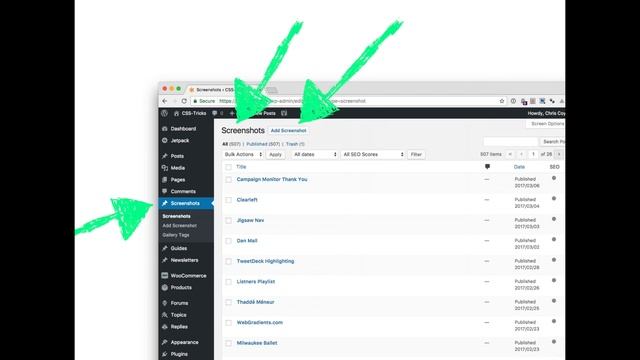
Task: Open Gallery Tags submenu item
Action: tap(176, 235)
